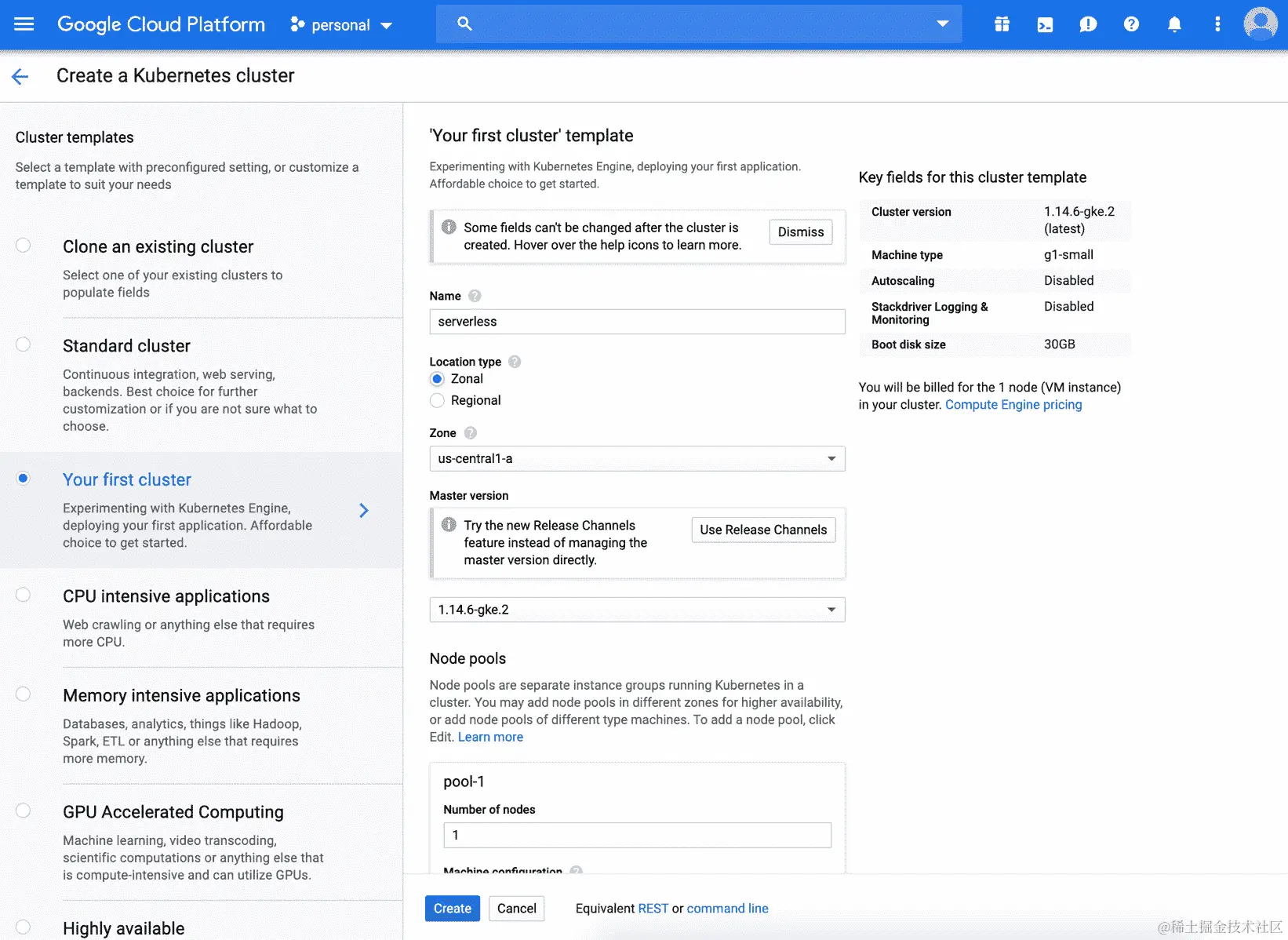The width and height of the screenshot is (1288, 940).
Task: Click the GPU Accelerated Computing title
Action: click(173, 812)
